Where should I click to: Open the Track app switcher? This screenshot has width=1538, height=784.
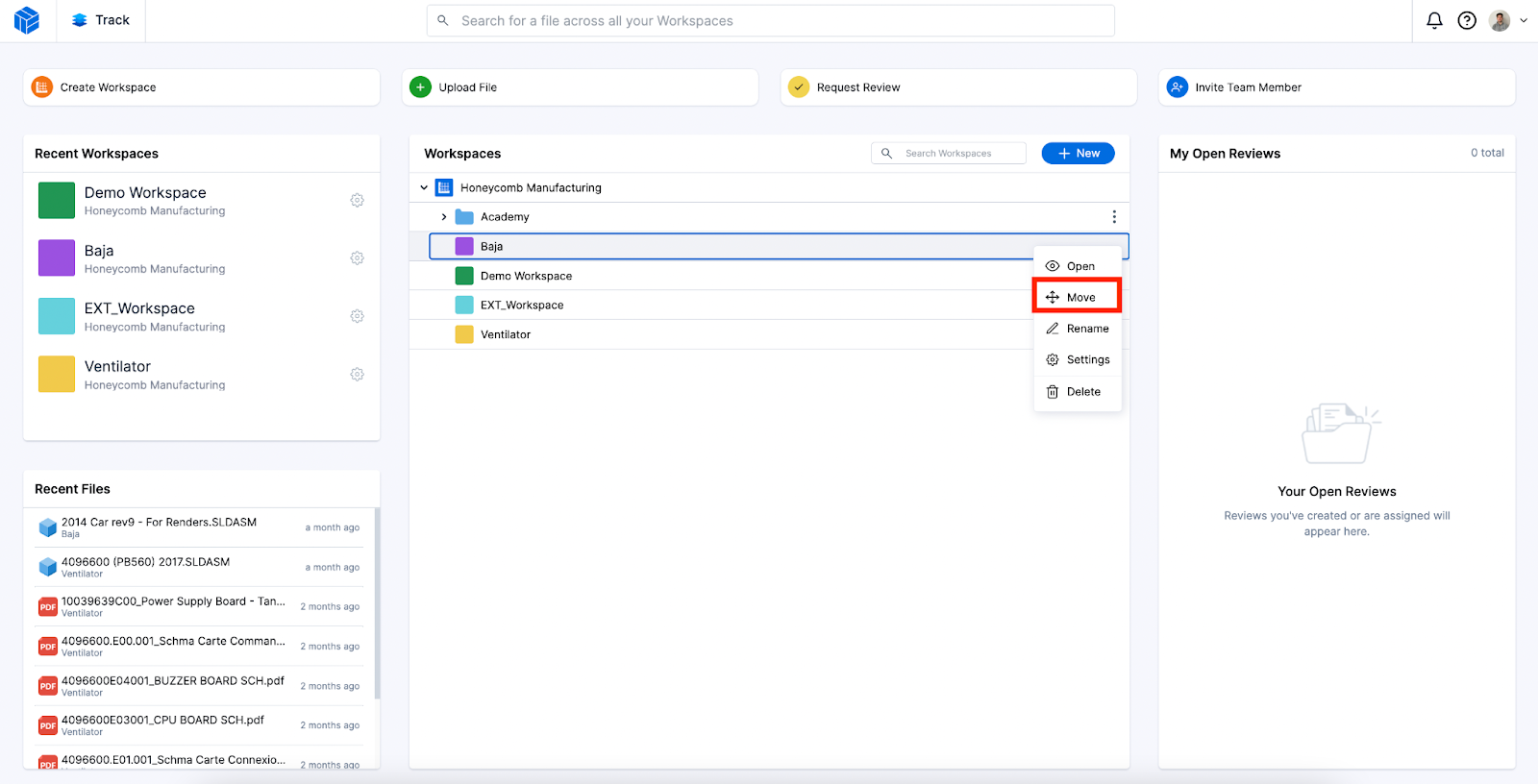pos(101,20)
